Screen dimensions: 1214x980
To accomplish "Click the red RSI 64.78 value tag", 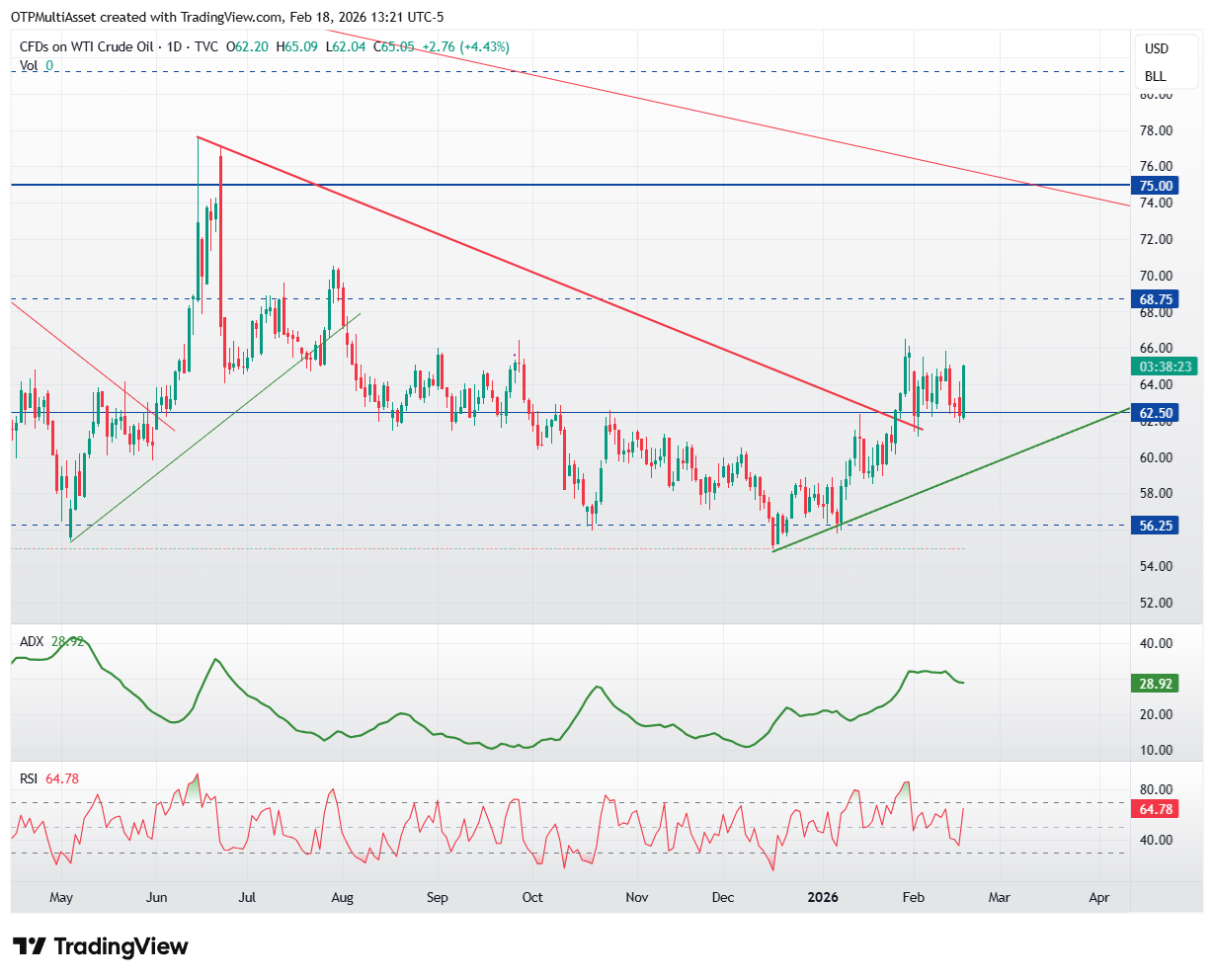I will click(x=1156, y=809).
